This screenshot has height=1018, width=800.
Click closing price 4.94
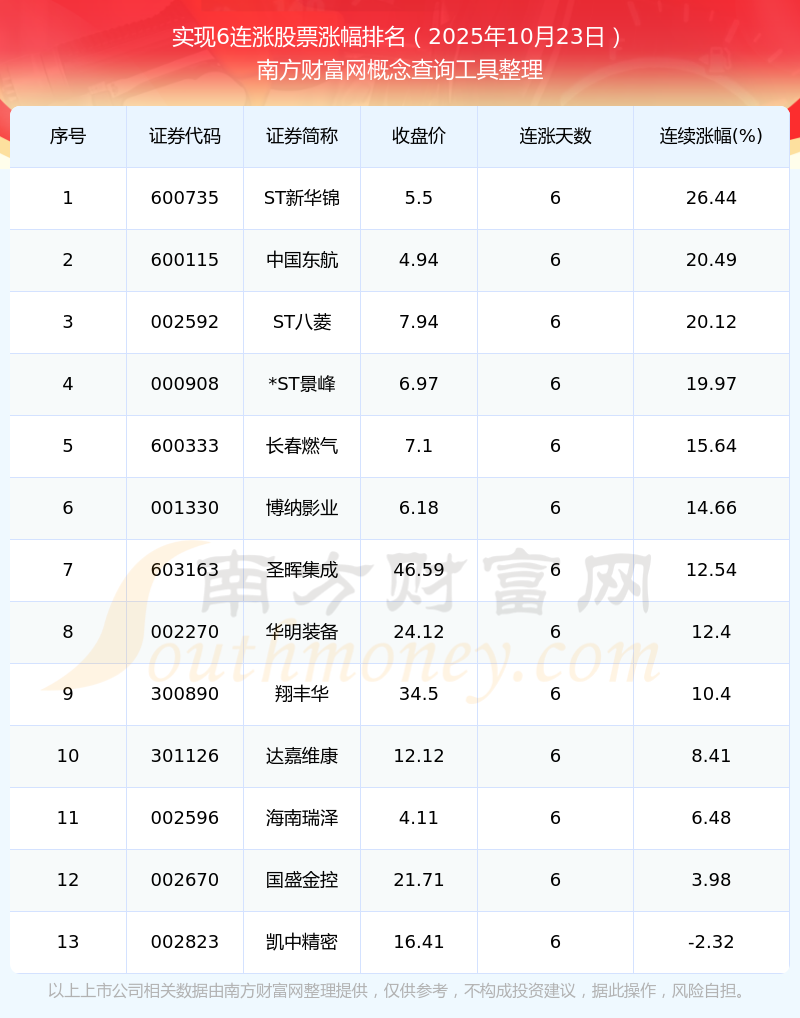tap(419, 260)
